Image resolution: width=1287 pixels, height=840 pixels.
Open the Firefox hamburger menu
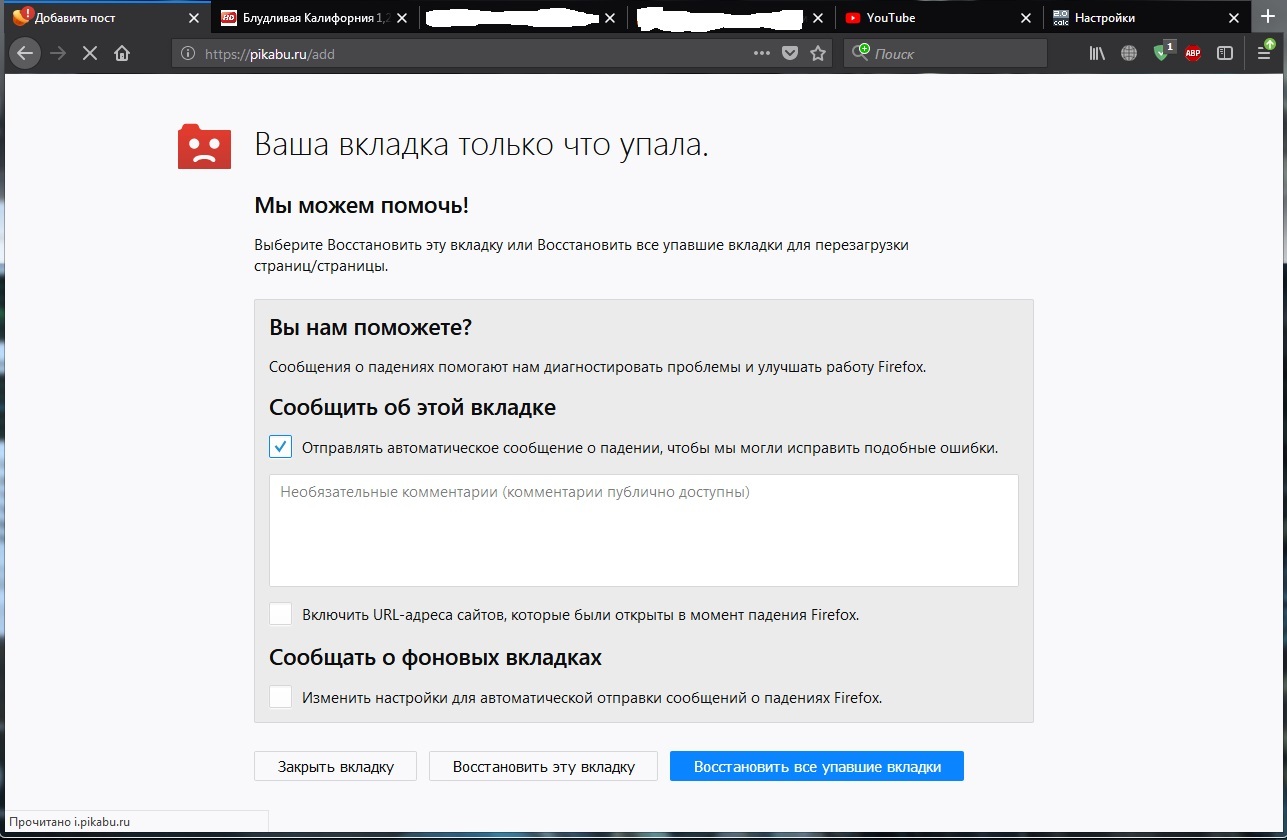tap(1266, 52)
